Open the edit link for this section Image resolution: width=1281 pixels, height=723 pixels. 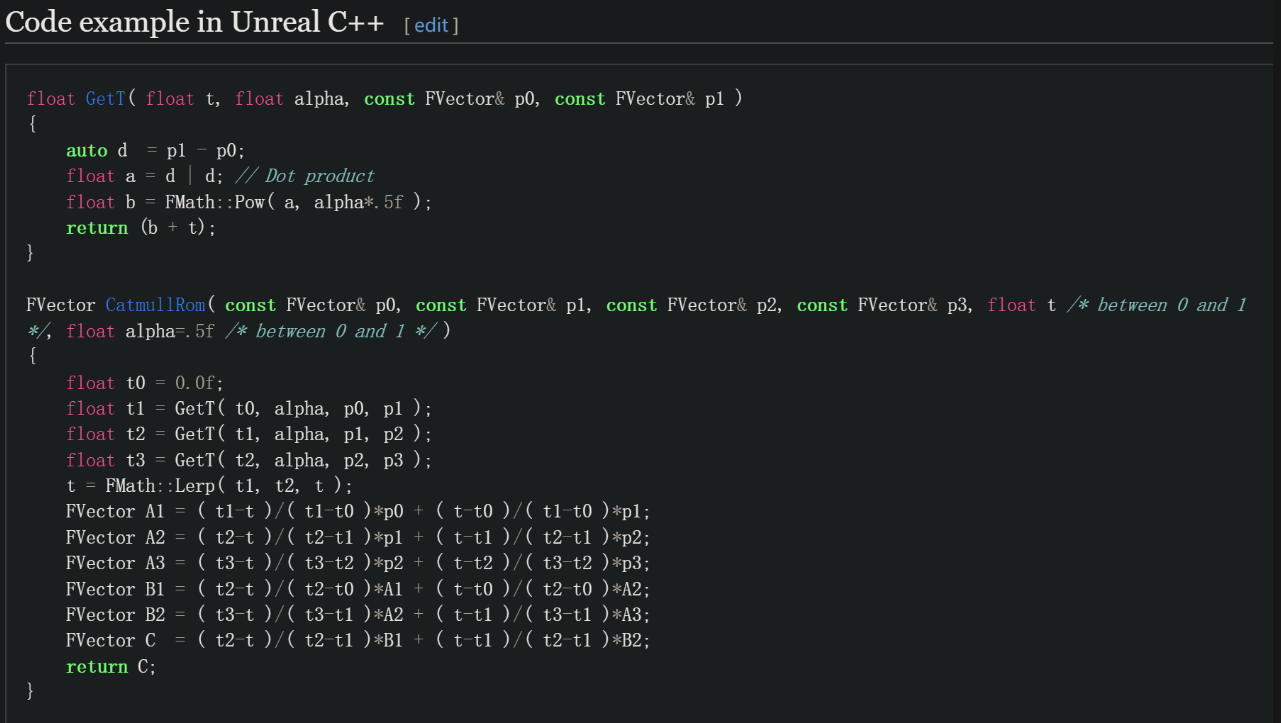(x=431, y=25)
